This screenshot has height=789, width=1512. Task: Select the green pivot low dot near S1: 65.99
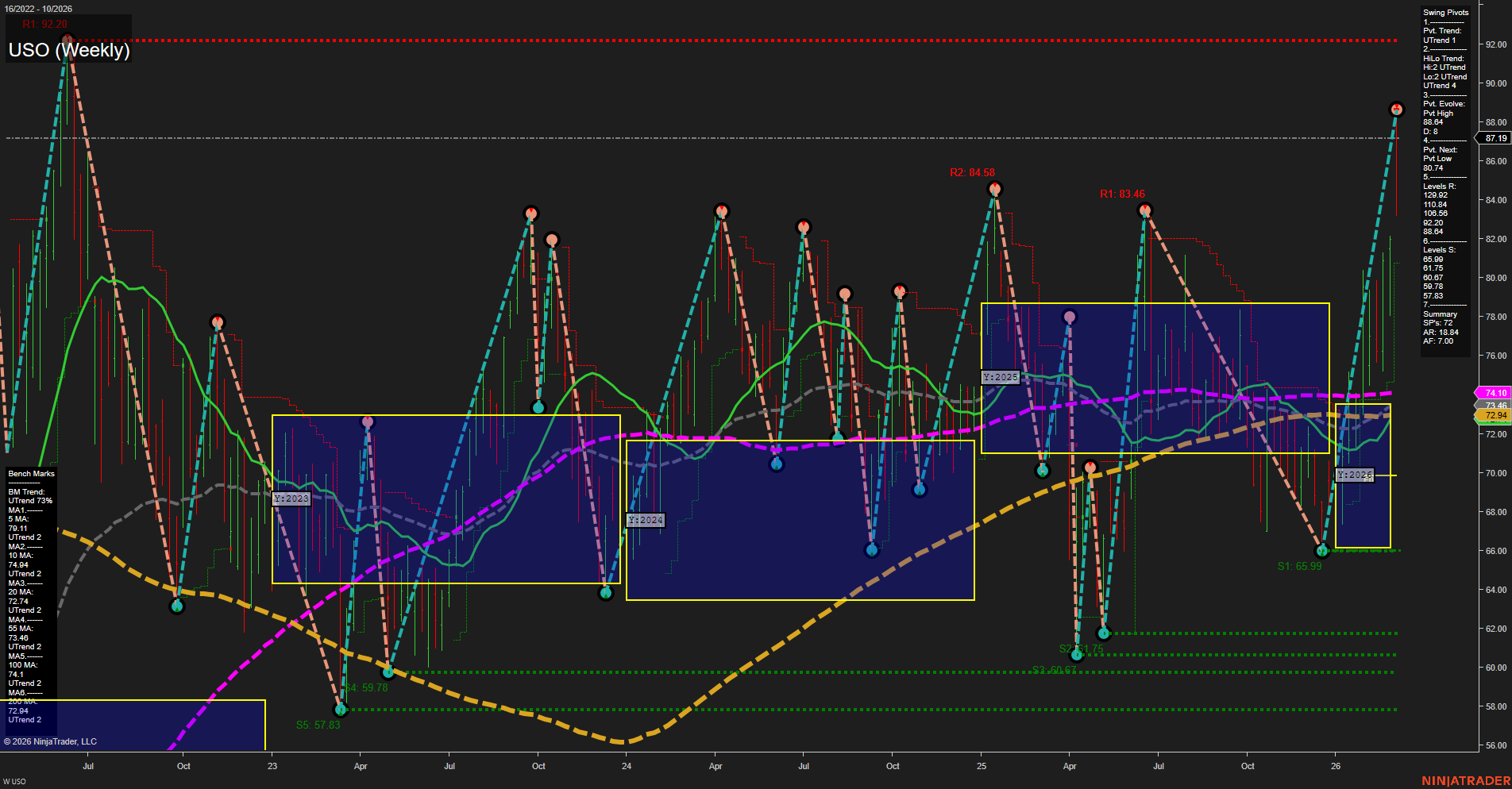click(1324, 548)
